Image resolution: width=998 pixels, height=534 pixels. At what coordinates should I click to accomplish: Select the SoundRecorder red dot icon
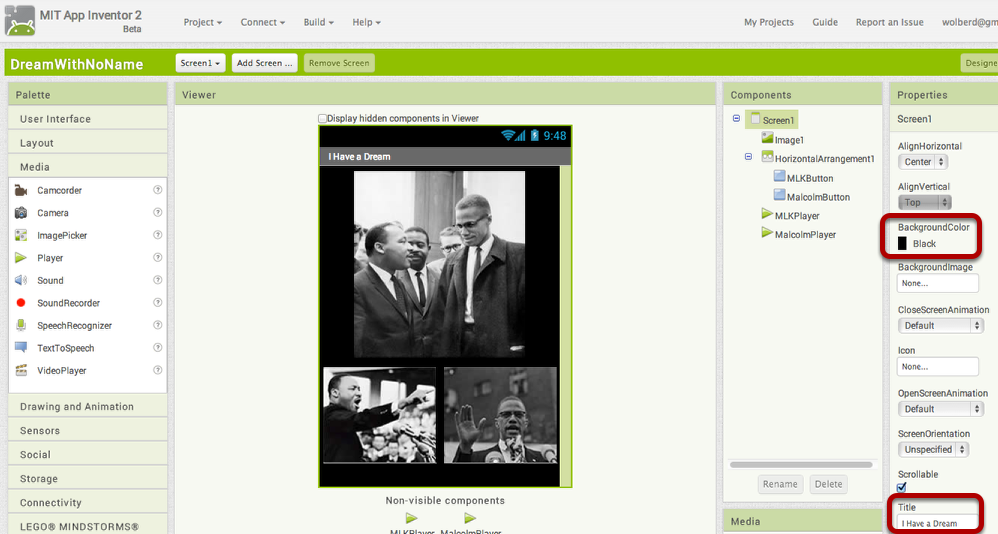[x=21, y=303]
